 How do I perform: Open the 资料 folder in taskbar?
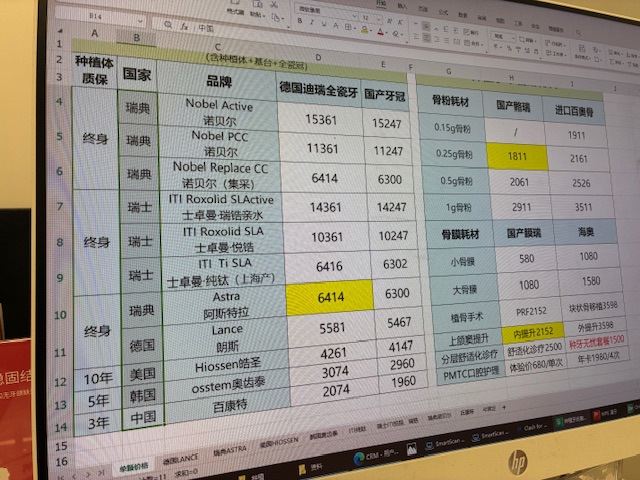tap(309, 468)
